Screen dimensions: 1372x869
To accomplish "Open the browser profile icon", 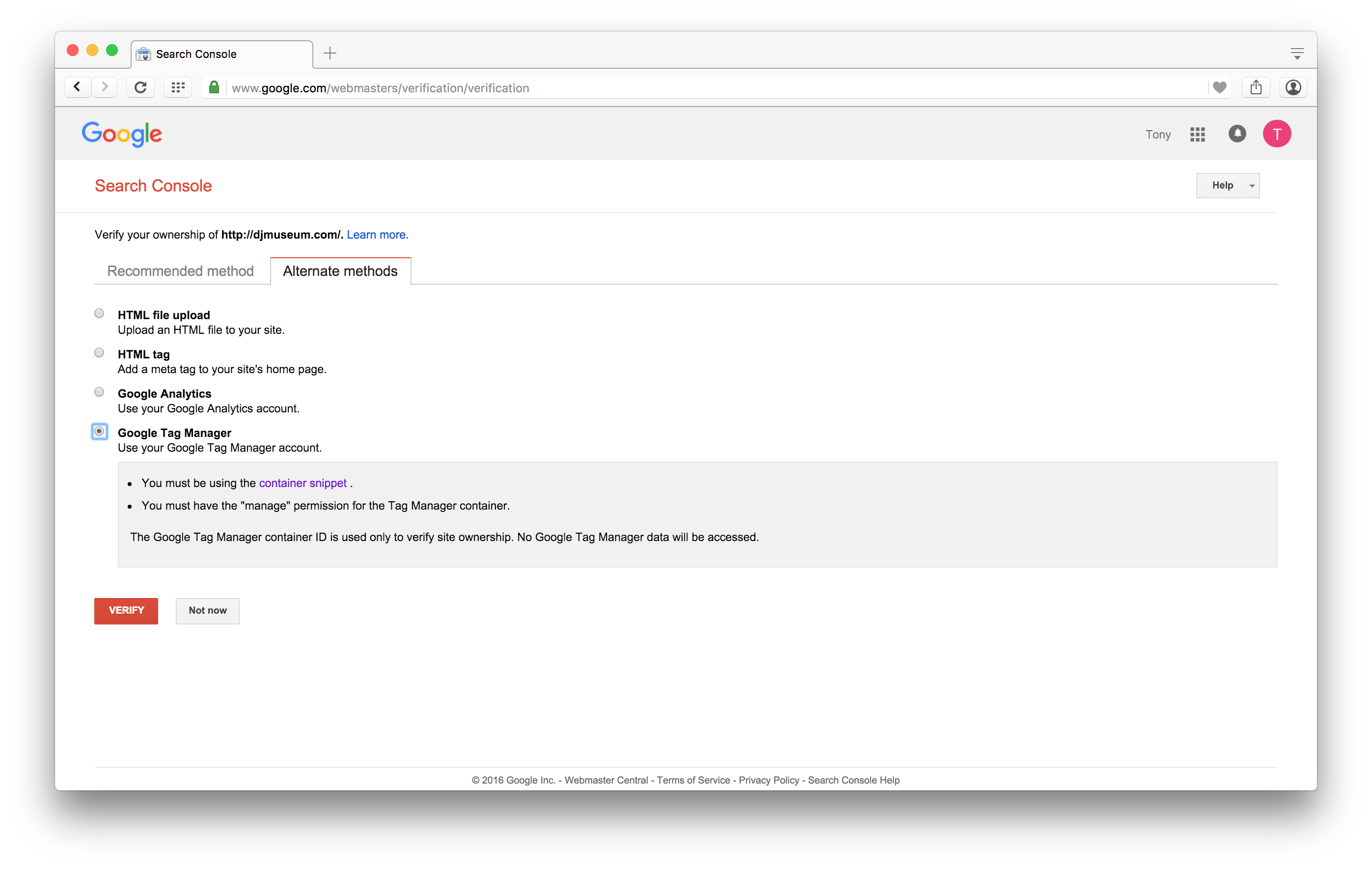I will pyautogui.click(x=1293, y=87).
